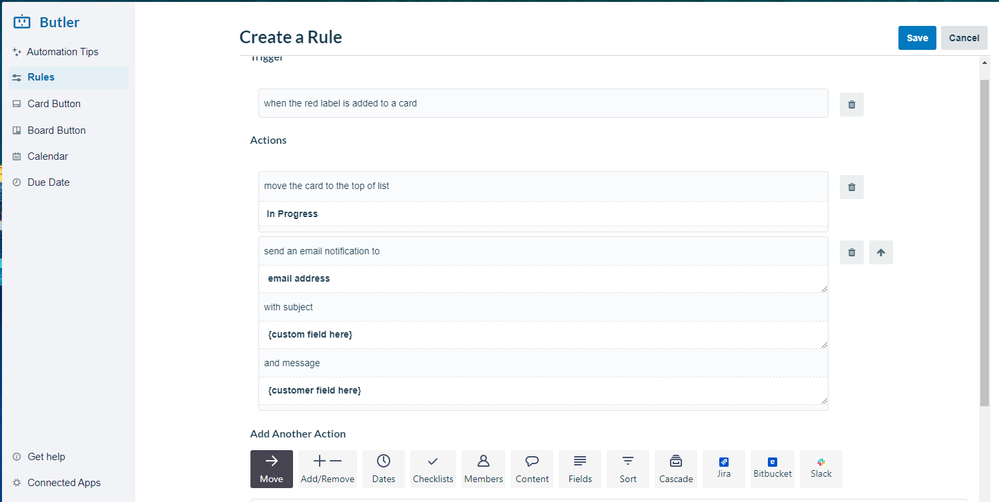Select the Bitbucket action tab
Image resolution: width=999 pixels, height=502 pixels.
[x=772, y=469]
